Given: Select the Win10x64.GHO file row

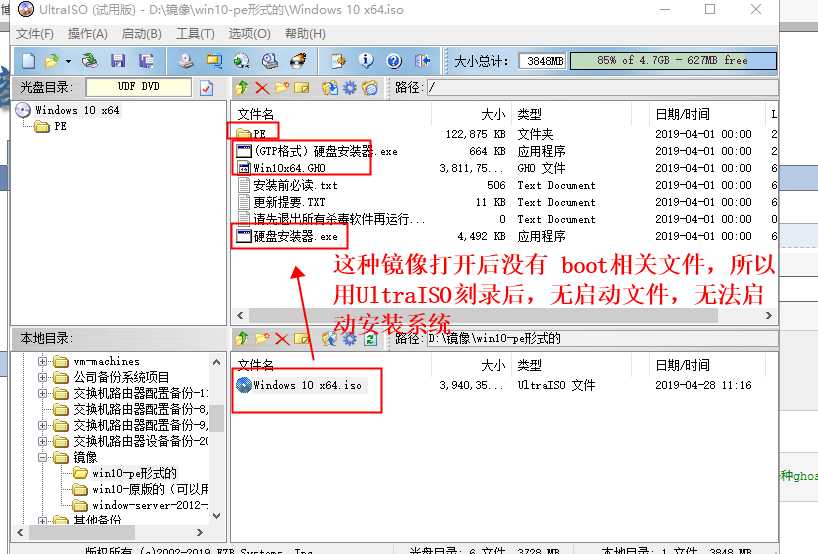Looking at the screenshot, I should pyautogui.click(x=503, y=168).
